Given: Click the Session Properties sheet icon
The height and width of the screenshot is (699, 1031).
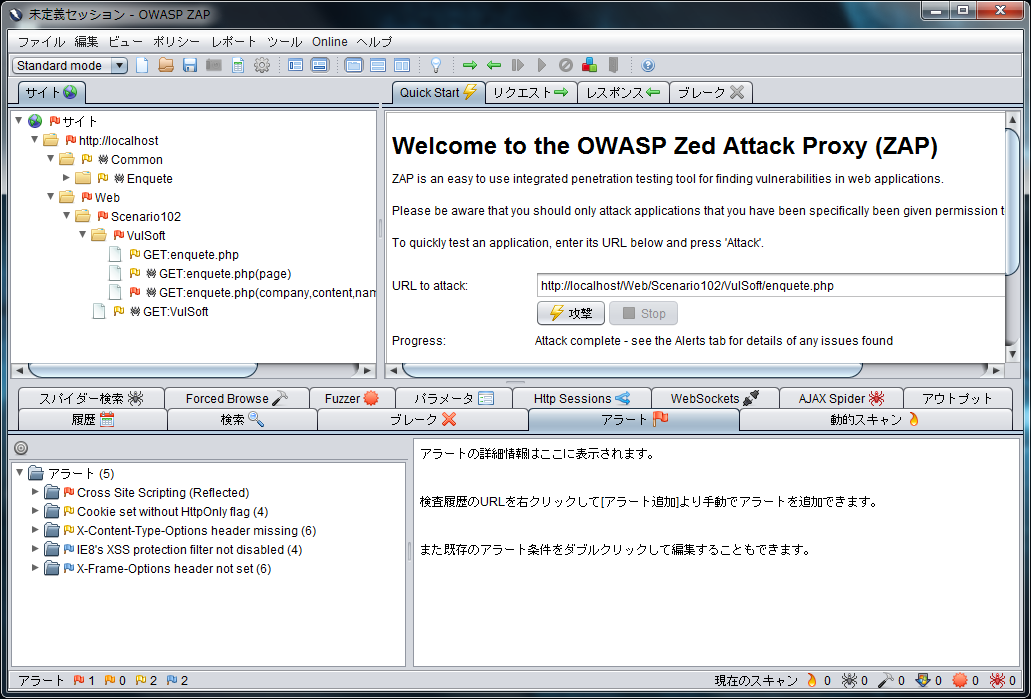Looking at the screenshot, I should 238,65.
